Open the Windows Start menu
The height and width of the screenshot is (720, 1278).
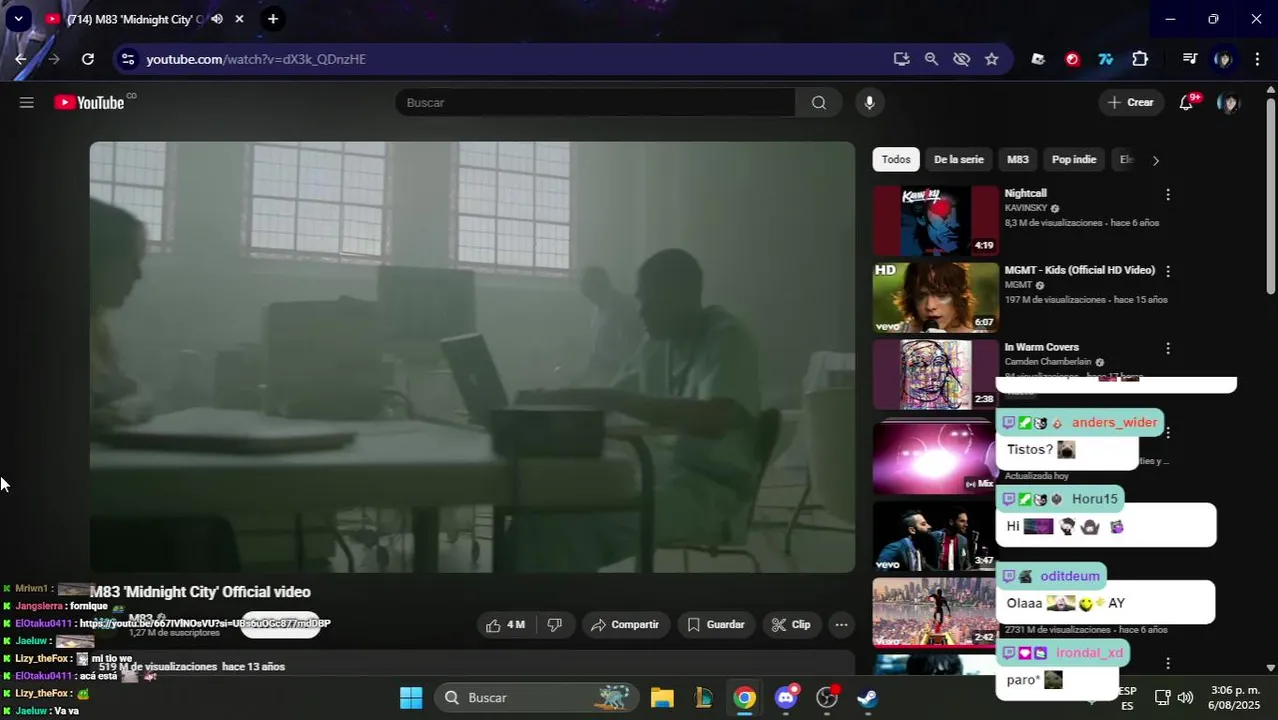click(411, 698)
